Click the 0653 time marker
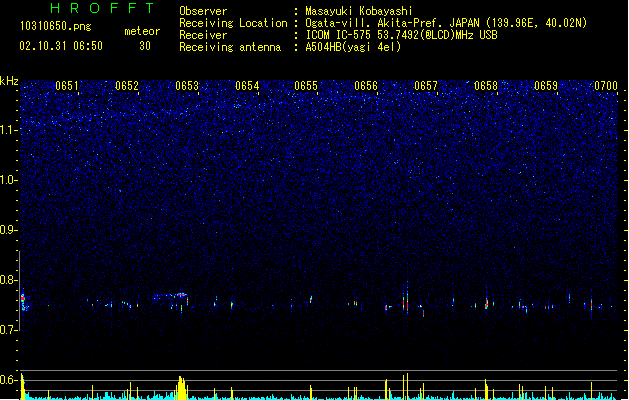 click(x=187, y=86)
